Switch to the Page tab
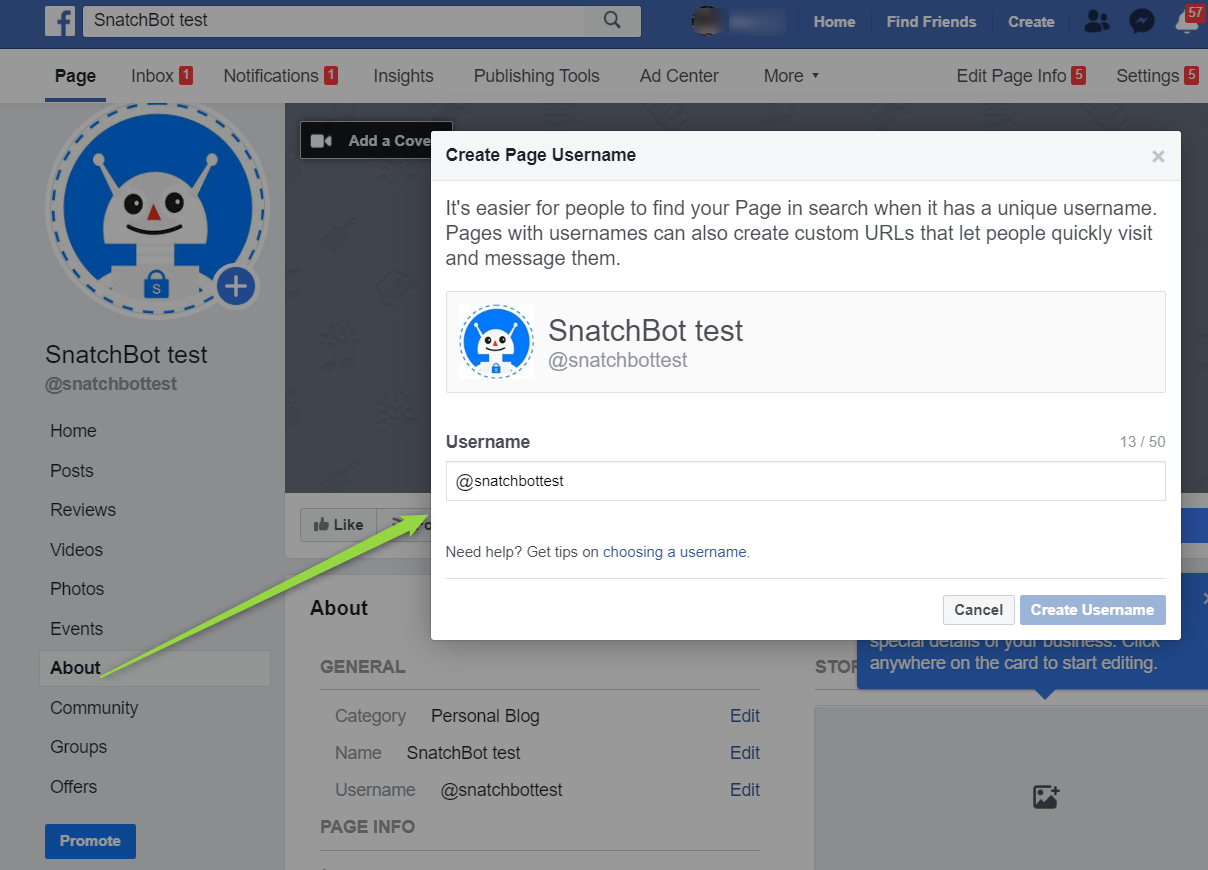The width and height of the screenshot is (1208, 870). coord(75,76)
